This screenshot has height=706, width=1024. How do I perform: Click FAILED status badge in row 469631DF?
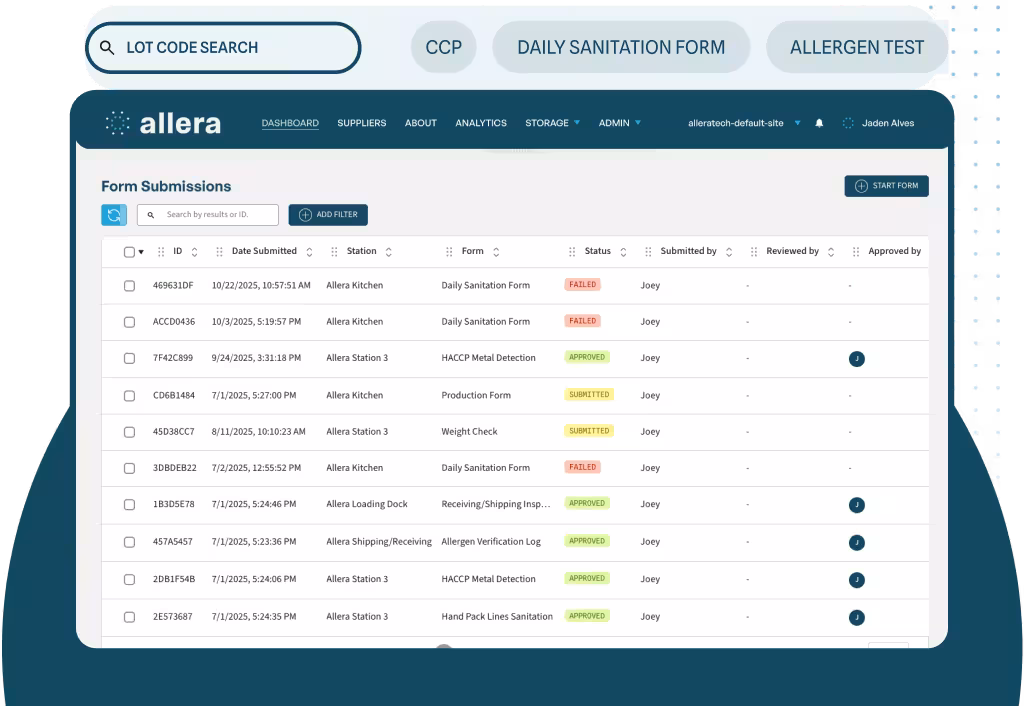583,285
